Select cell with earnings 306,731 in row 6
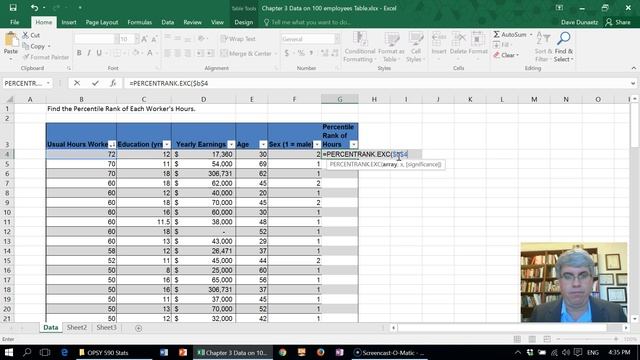 [203, 173]
